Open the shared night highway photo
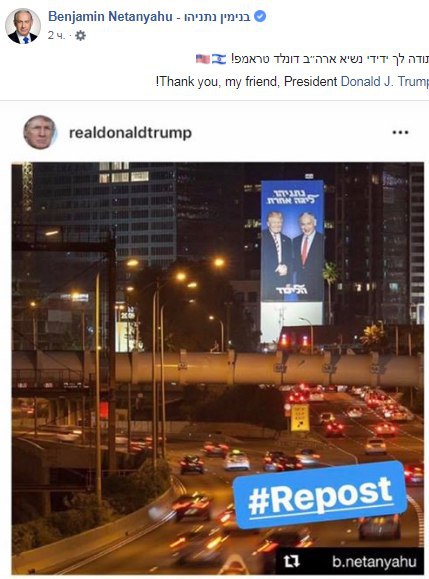The height and width of the screenshot is (579, 429). [218, 368]
